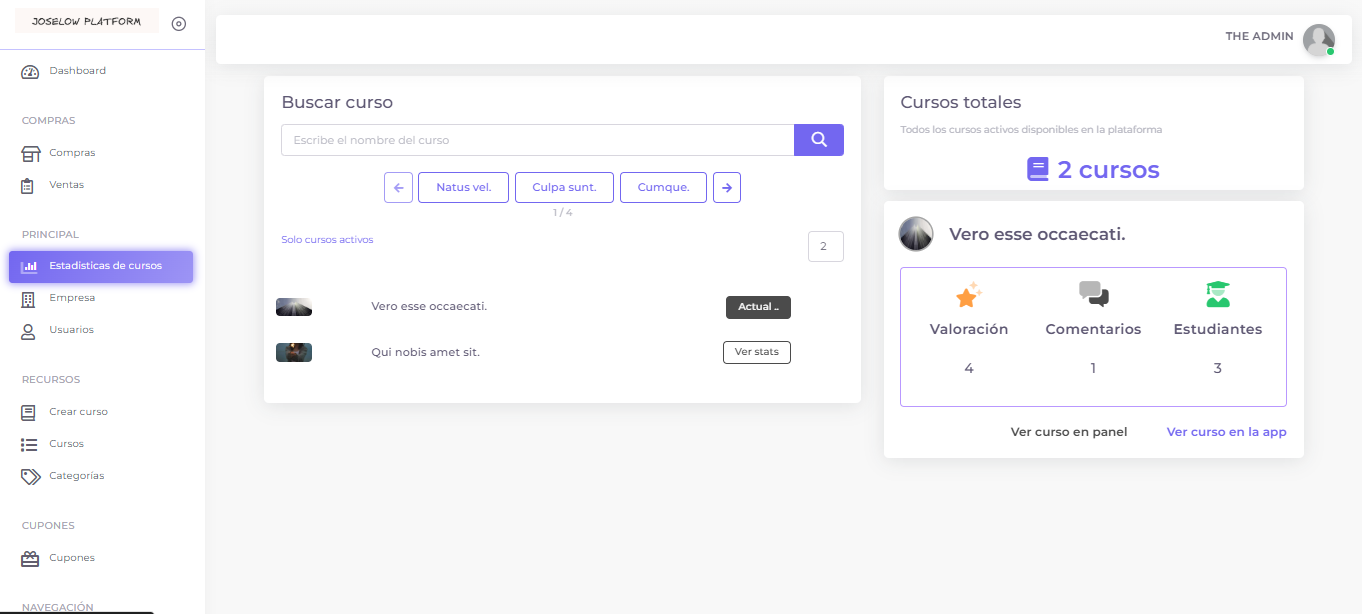1362x614 pixels.
Task: Click the sidebar toggle circle icon
Action: point(179,24)
